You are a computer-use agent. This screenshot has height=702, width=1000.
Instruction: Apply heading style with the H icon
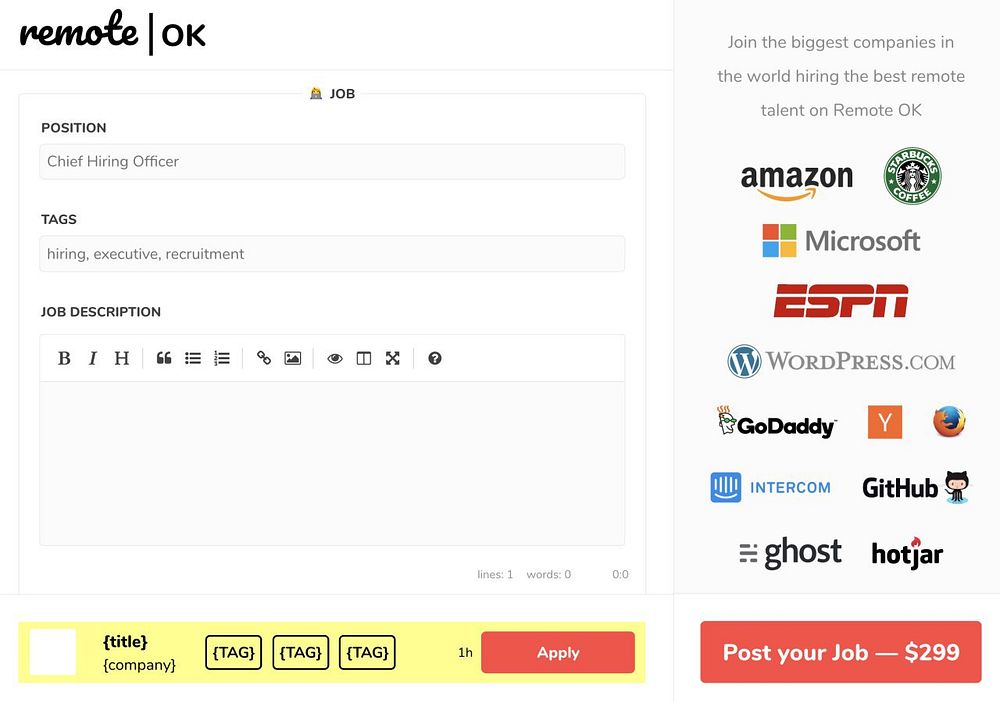[122, 358]
